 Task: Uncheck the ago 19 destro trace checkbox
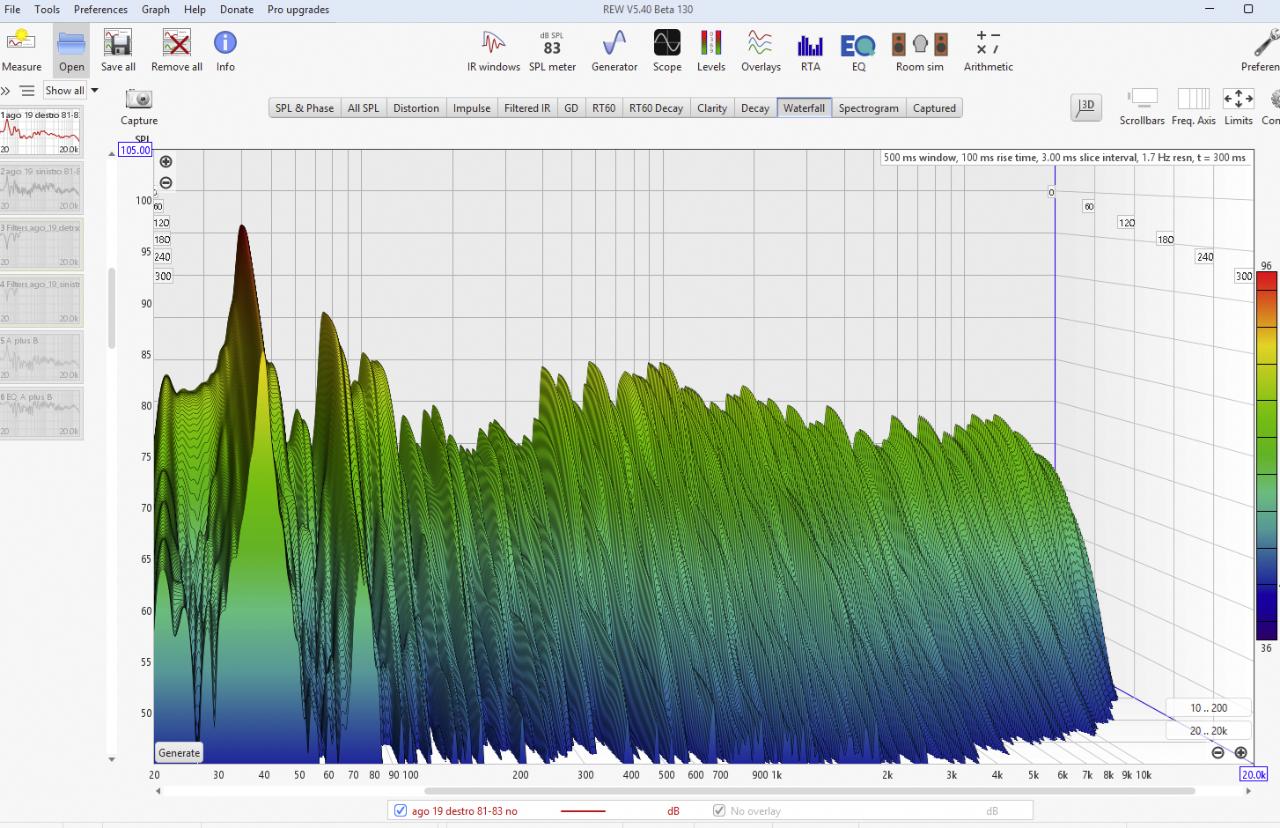401,811
